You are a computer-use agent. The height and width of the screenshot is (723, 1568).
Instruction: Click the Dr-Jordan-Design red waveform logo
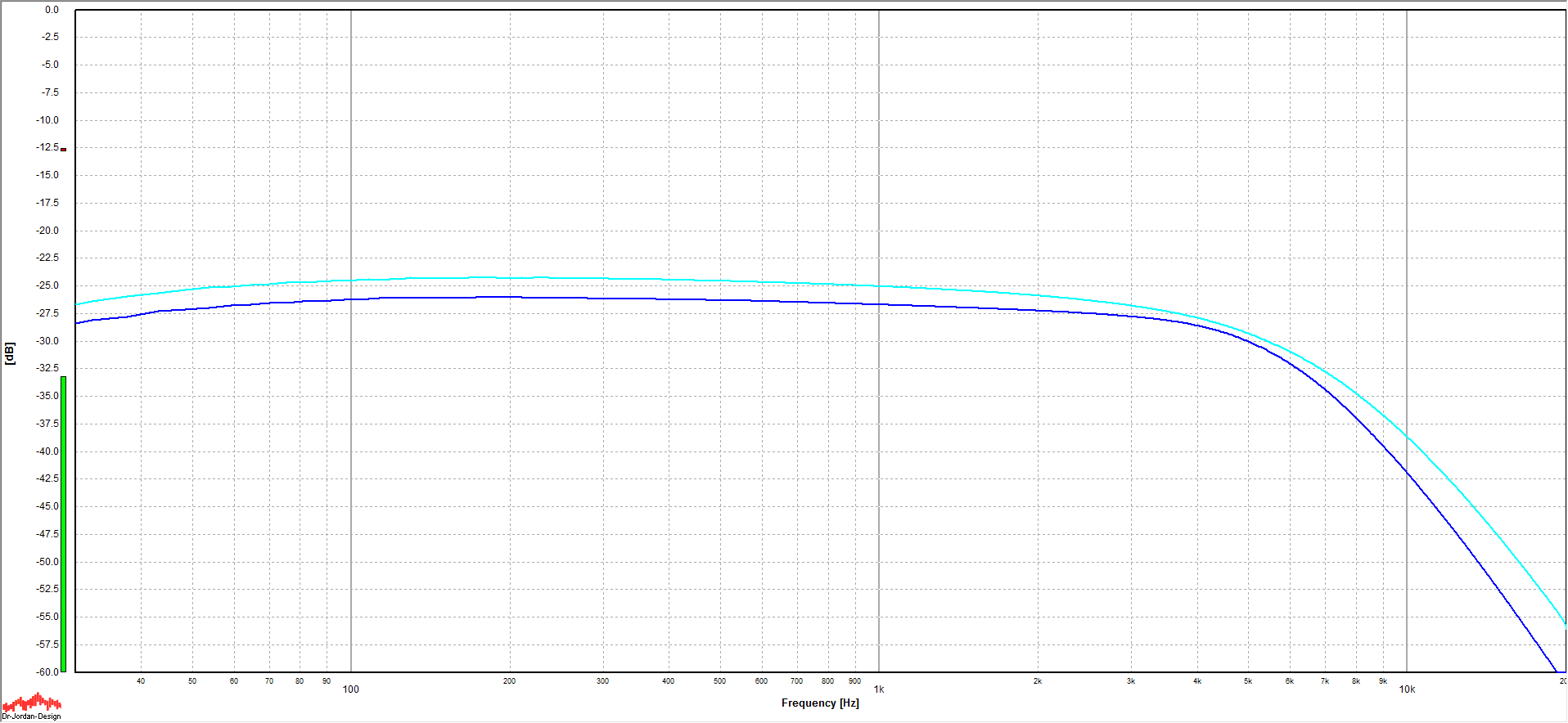coord(31,703)
